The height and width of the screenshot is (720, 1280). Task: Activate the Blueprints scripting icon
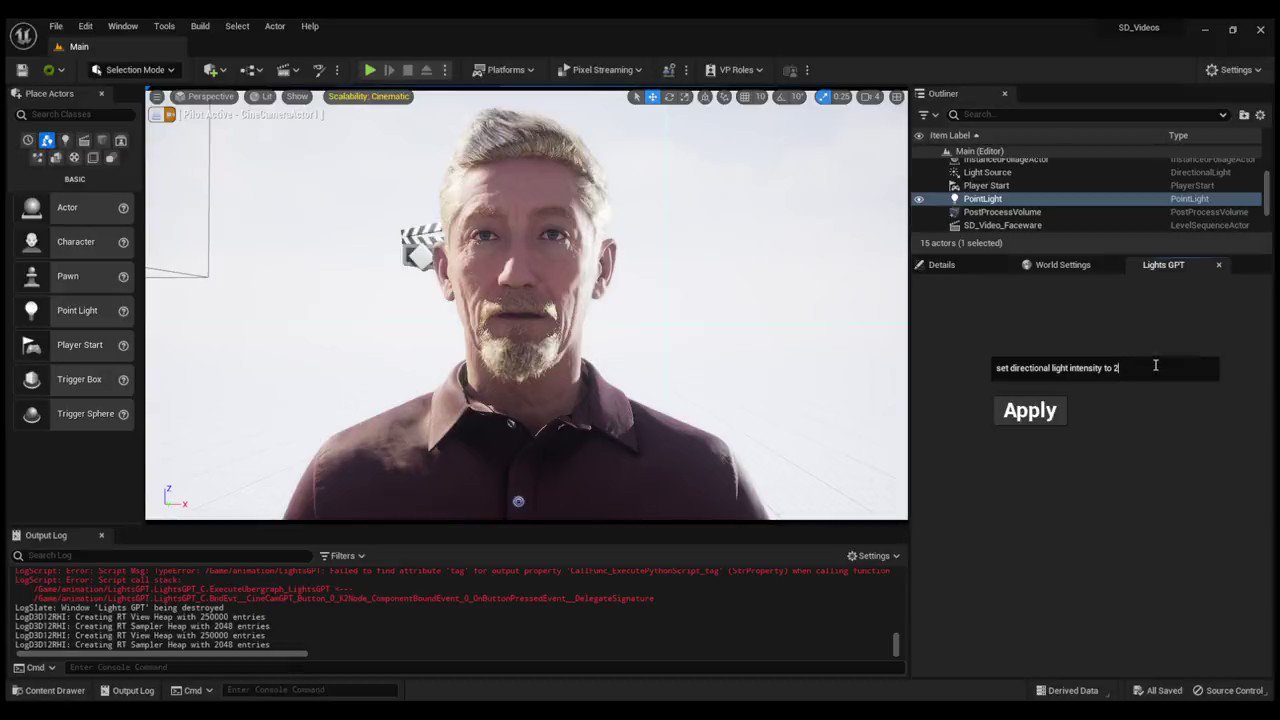pyautogui.click(x=249, y=70)
